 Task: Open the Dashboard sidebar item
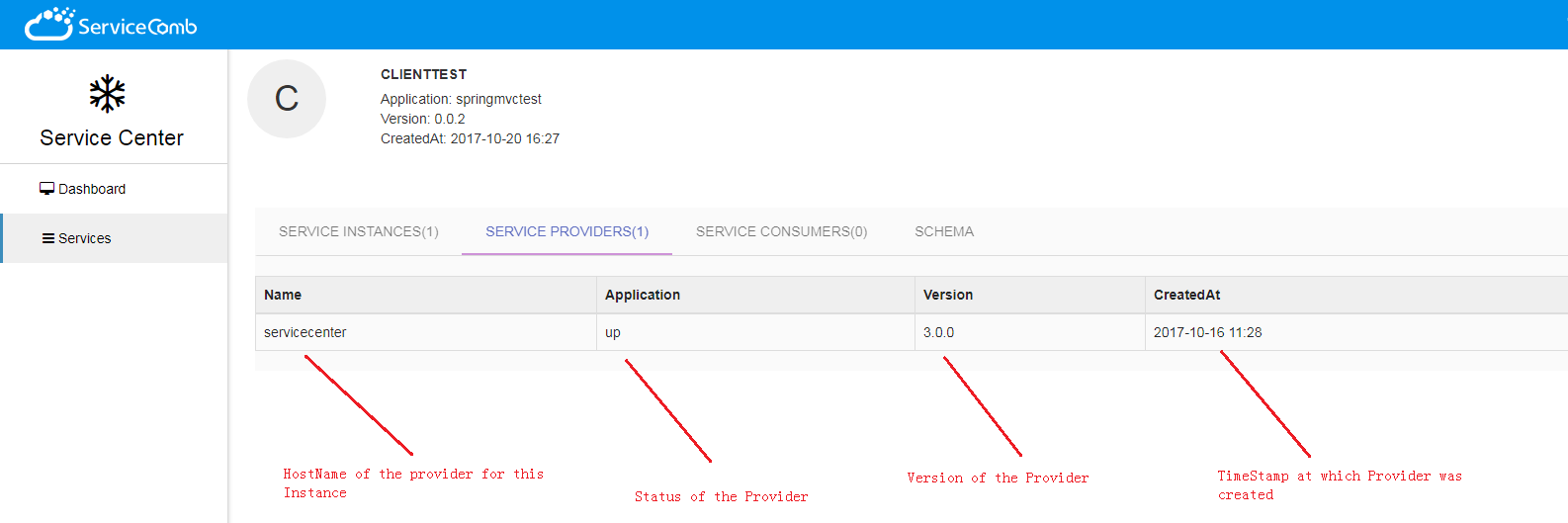(x=92, y=189)
